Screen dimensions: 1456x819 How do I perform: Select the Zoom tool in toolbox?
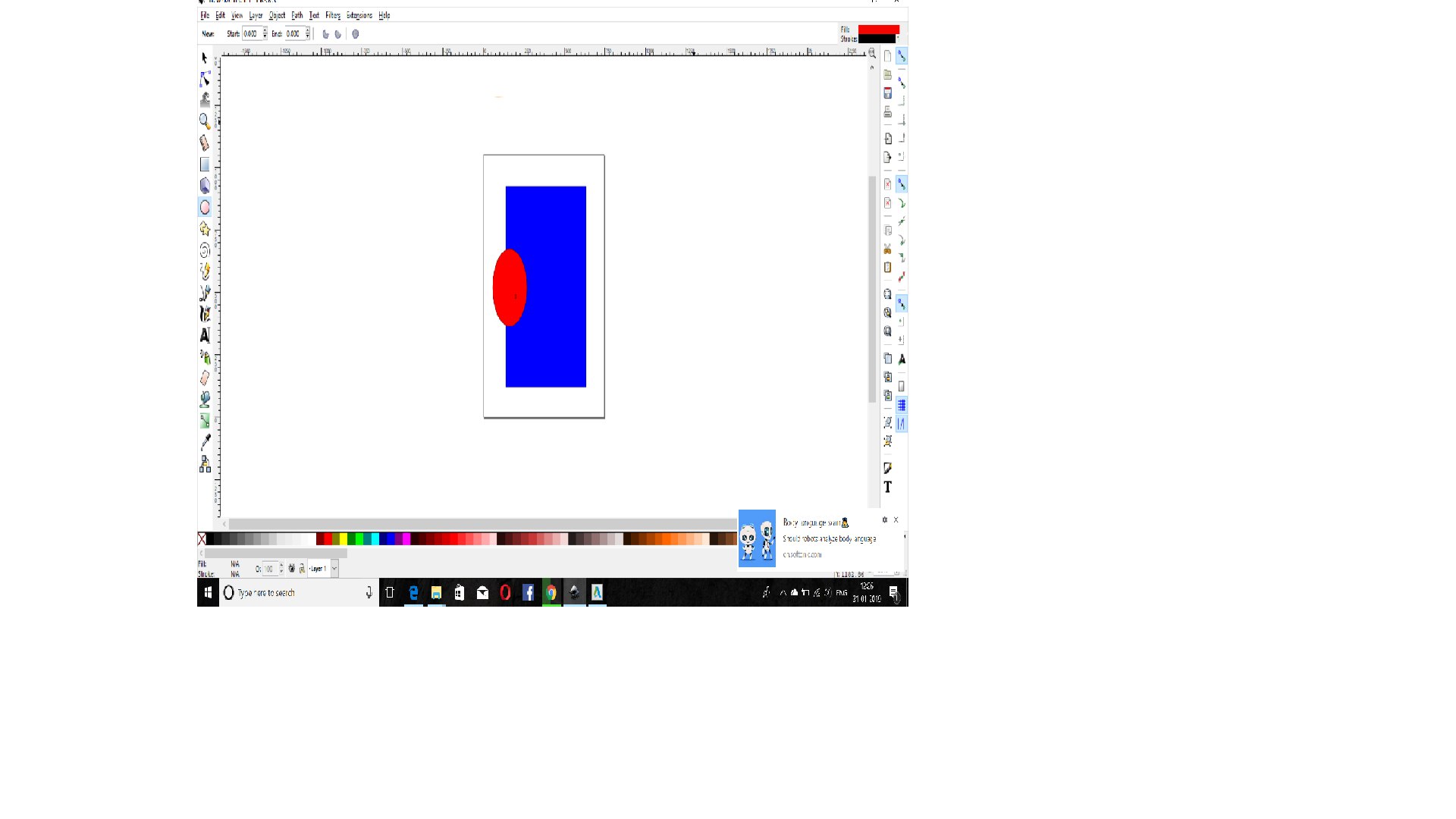tap(205, 121)
